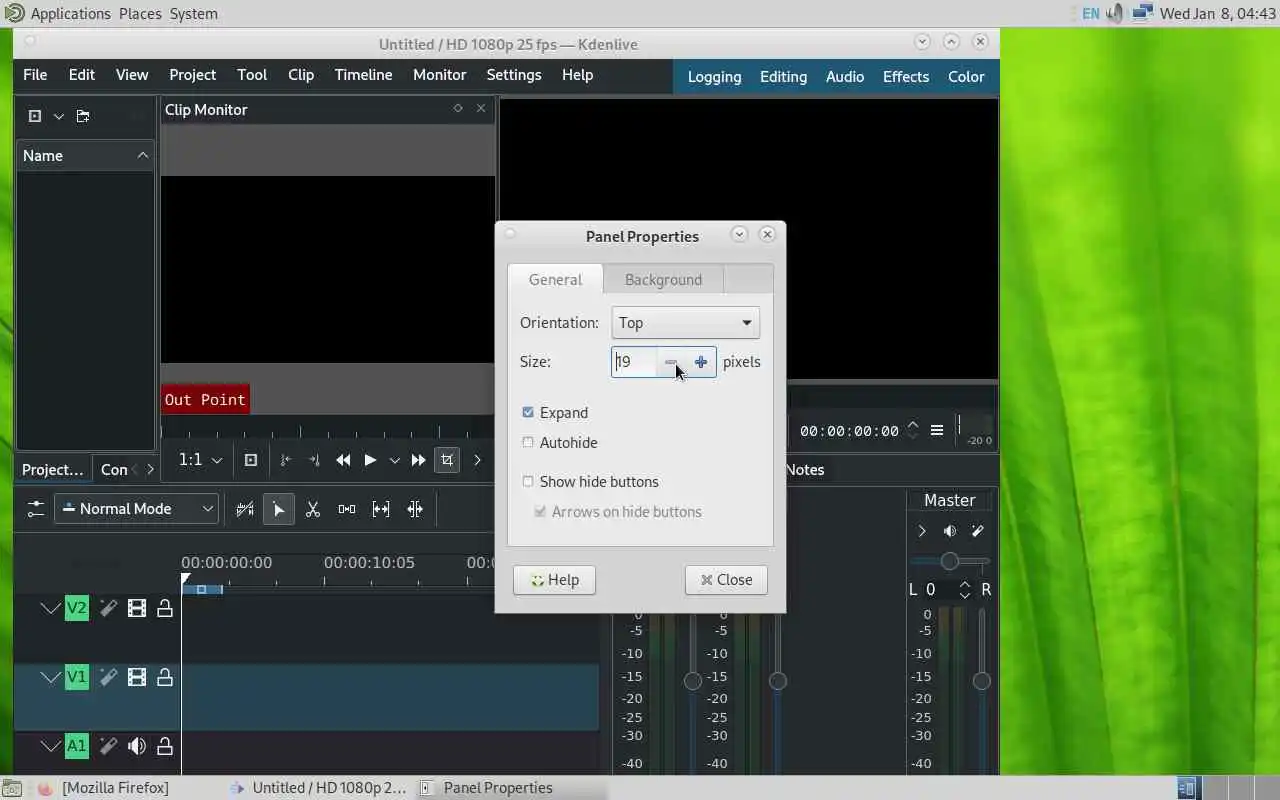1280x800 pixels.
Task: Click the panel Size input field
Action: [x=635, y=362]
